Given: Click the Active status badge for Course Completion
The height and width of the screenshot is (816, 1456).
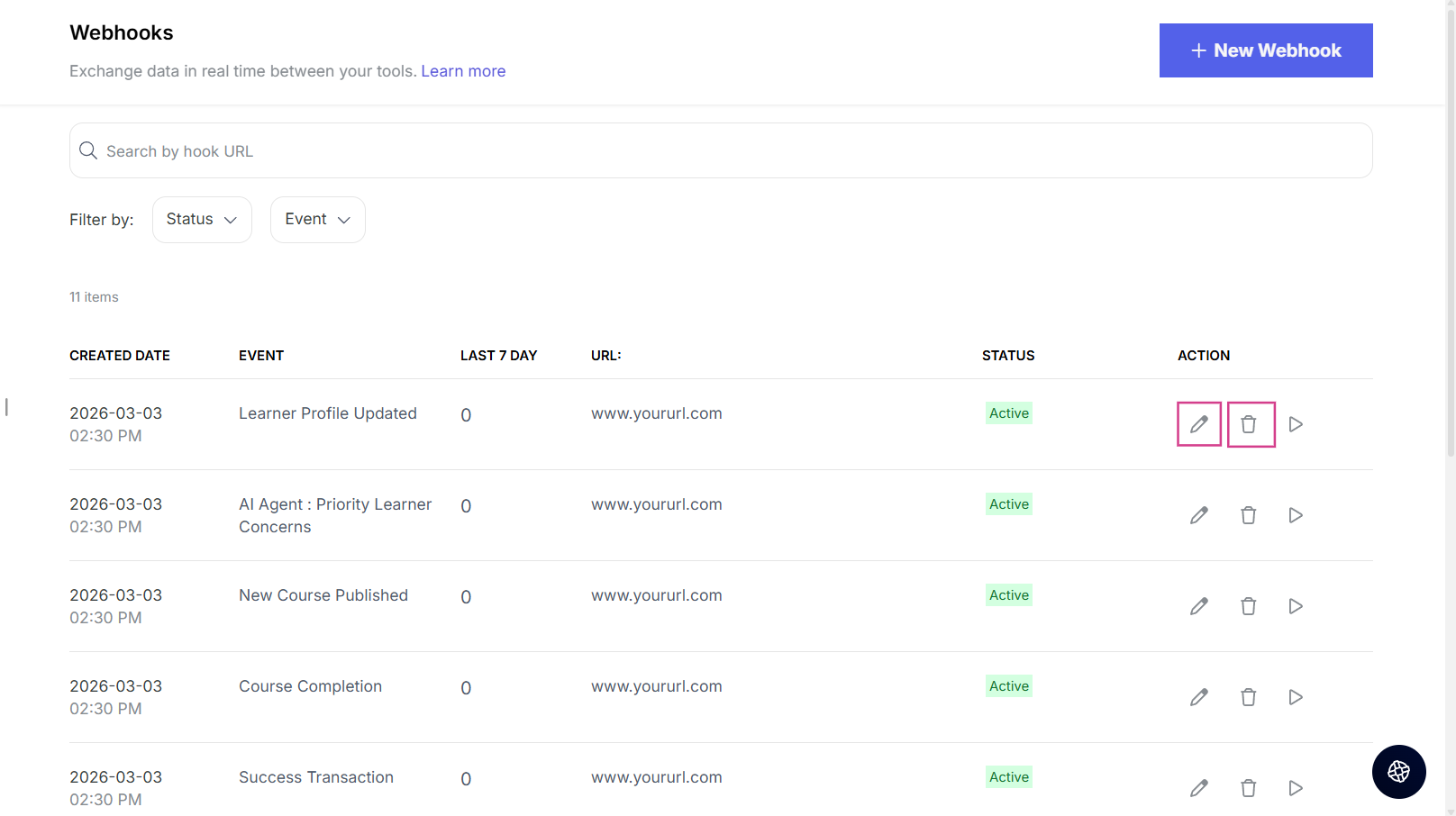Looking at the screenshot, I should click(1008, 686).
